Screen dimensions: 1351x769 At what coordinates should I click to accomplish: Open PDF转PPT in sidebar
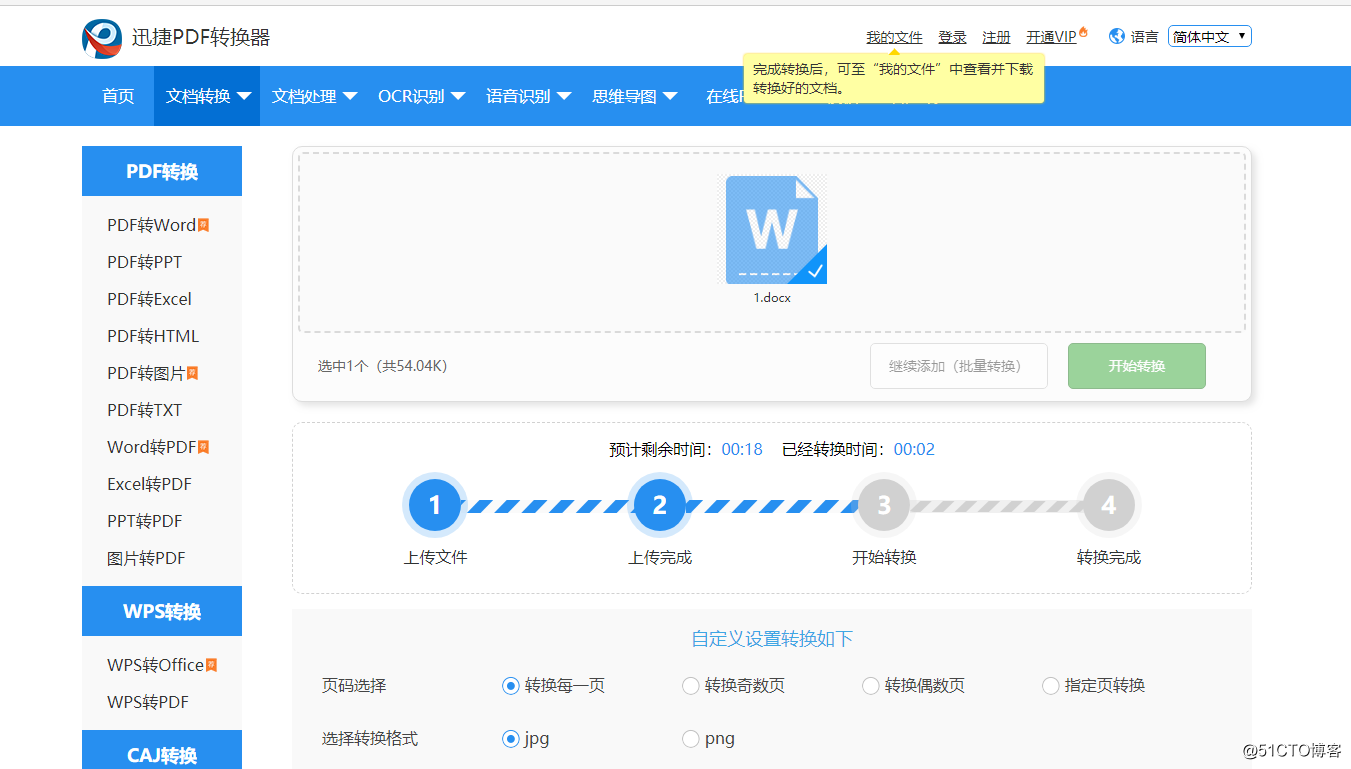(145, 262)
